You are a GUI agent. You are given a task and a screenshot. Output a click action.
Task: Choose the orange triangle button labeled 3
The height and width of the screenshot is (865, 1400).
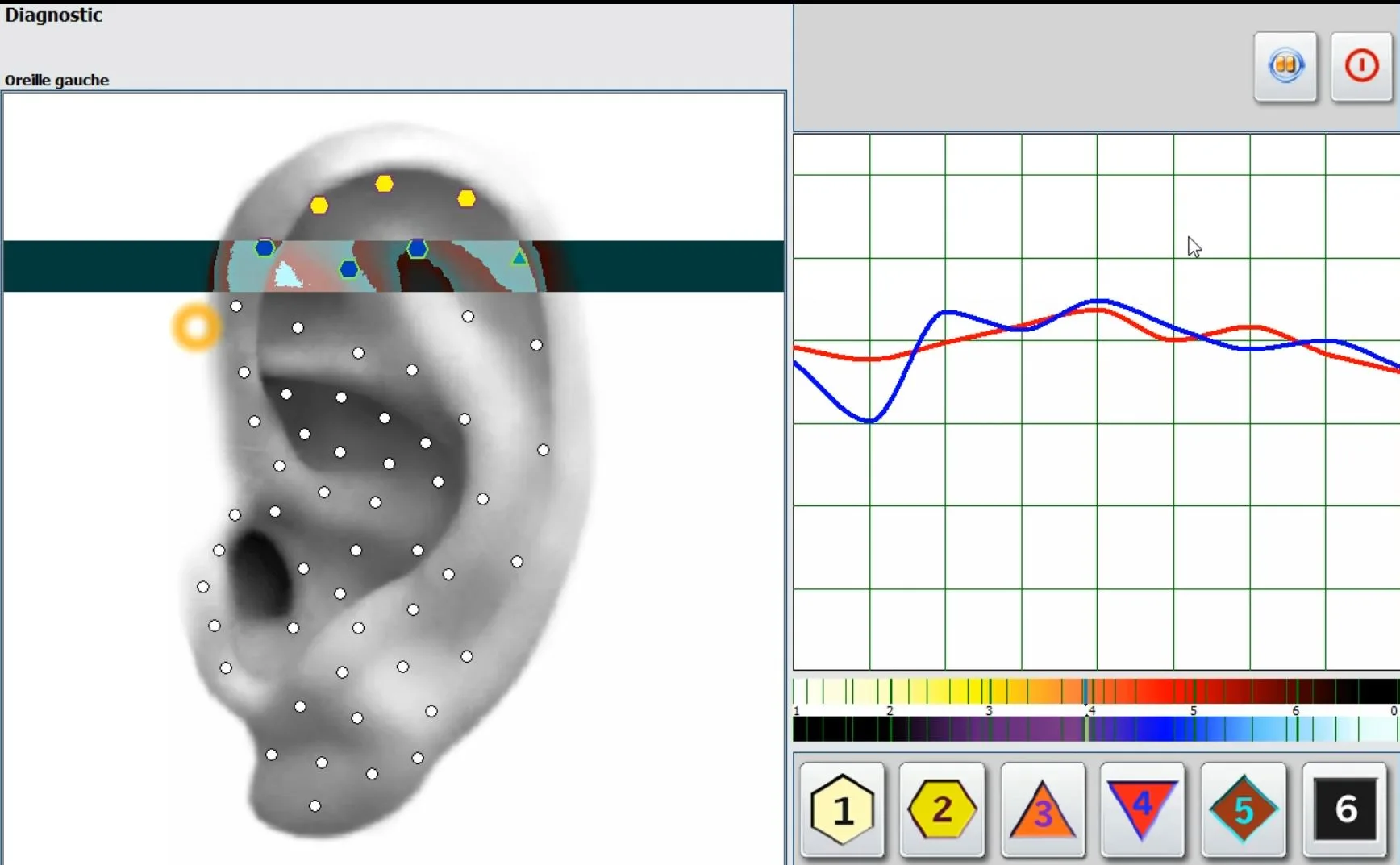(1042, 809)
